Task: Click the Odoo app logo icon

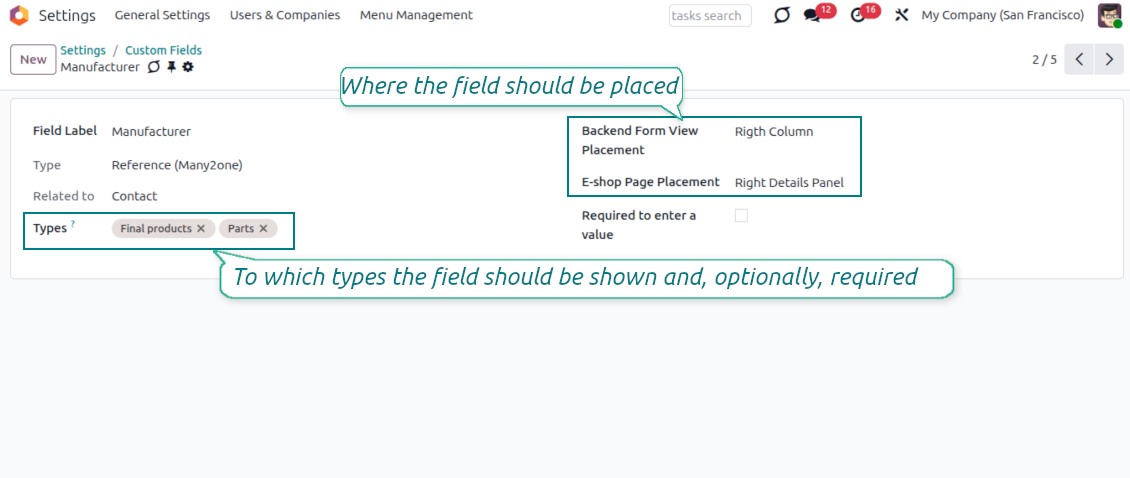Action: click(x=19, y=15)
